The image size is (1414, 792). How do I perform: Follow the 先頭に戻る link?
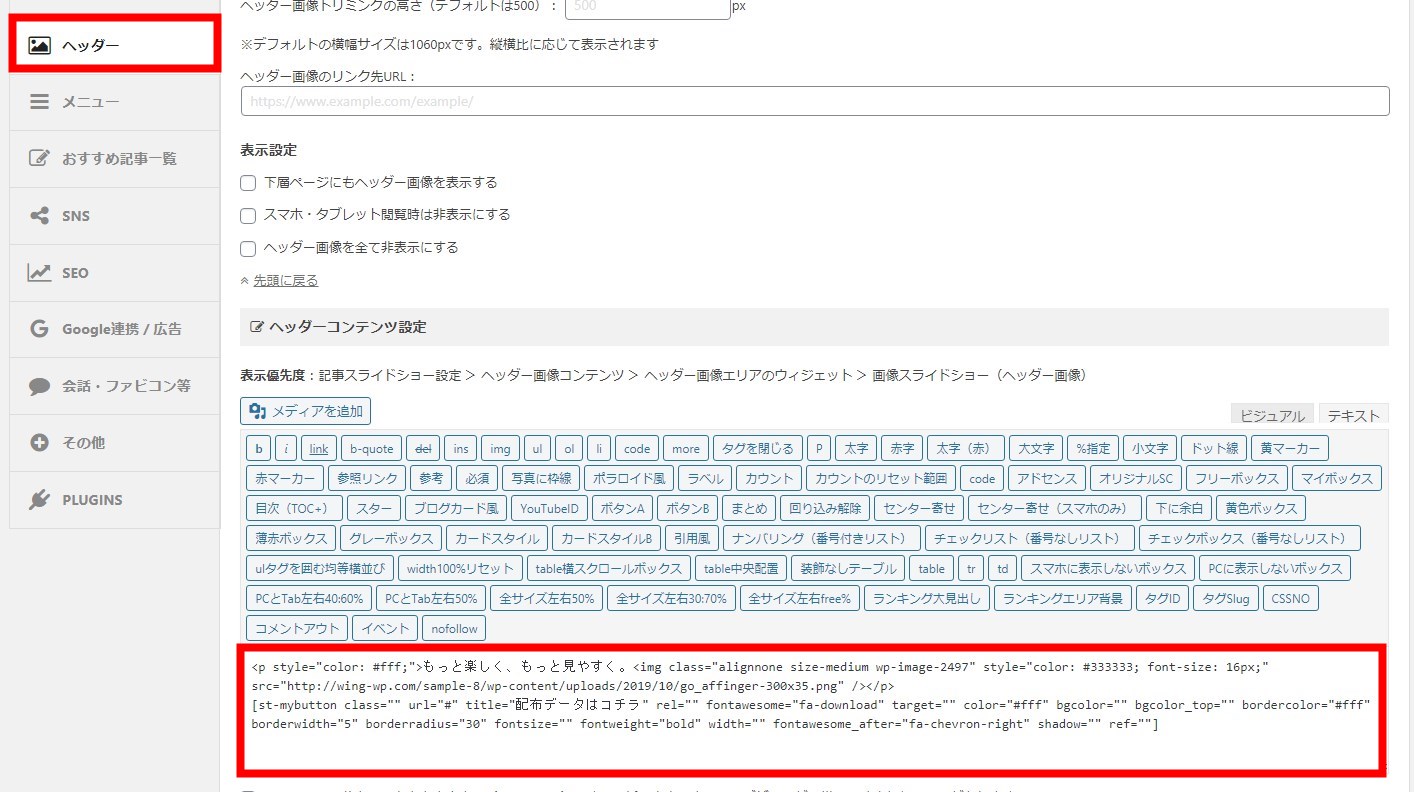[285, 281]
